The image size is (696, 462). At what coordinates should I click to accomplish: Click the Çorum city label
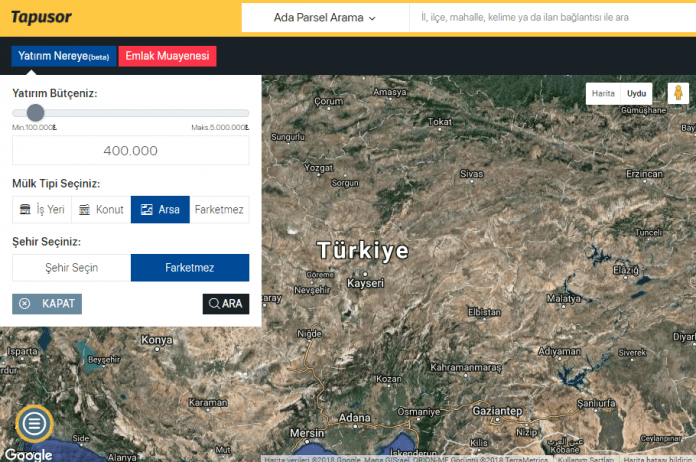[328, 101]
